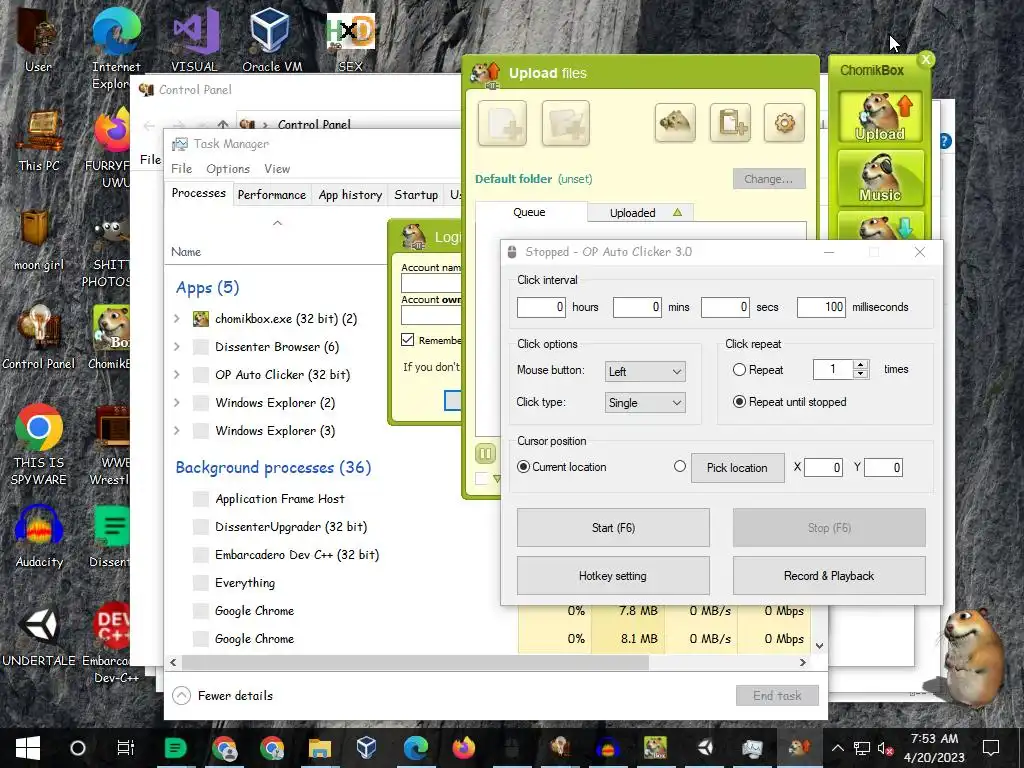
Task: Click the ChomikBox Upload hamster button
Action: tap(880, 117)
